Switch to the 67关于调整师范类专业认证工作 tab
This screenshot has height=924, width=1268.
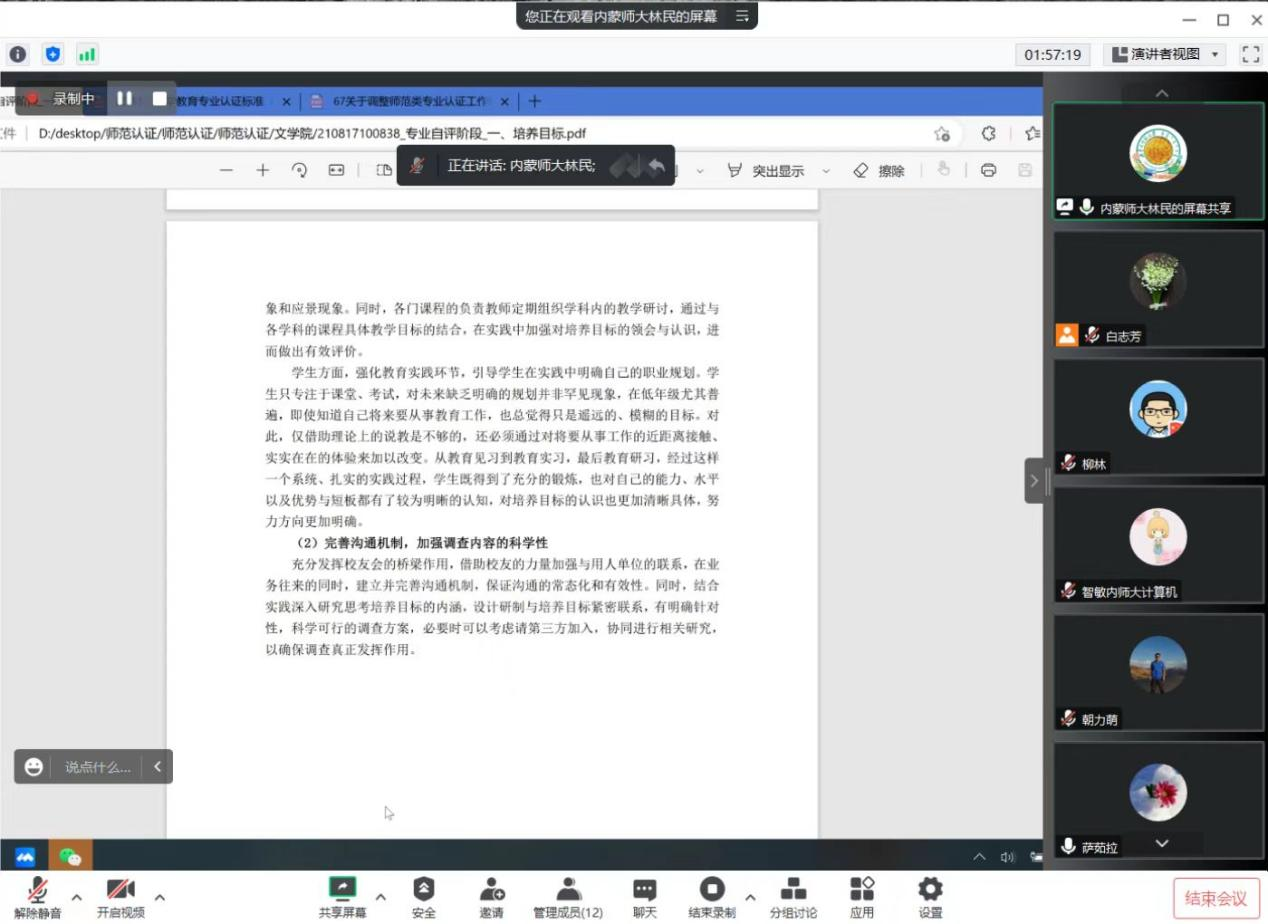pyautogui.click(x=410, y=101)
